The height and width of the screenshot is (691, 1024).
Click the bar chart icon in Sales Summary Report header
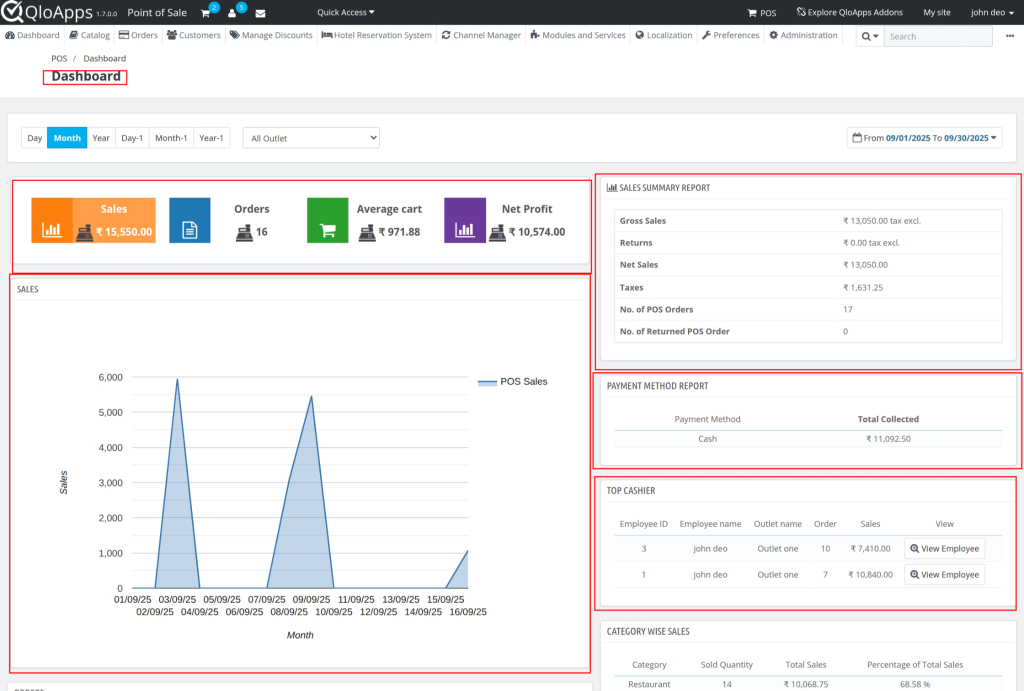pos(612,187)
